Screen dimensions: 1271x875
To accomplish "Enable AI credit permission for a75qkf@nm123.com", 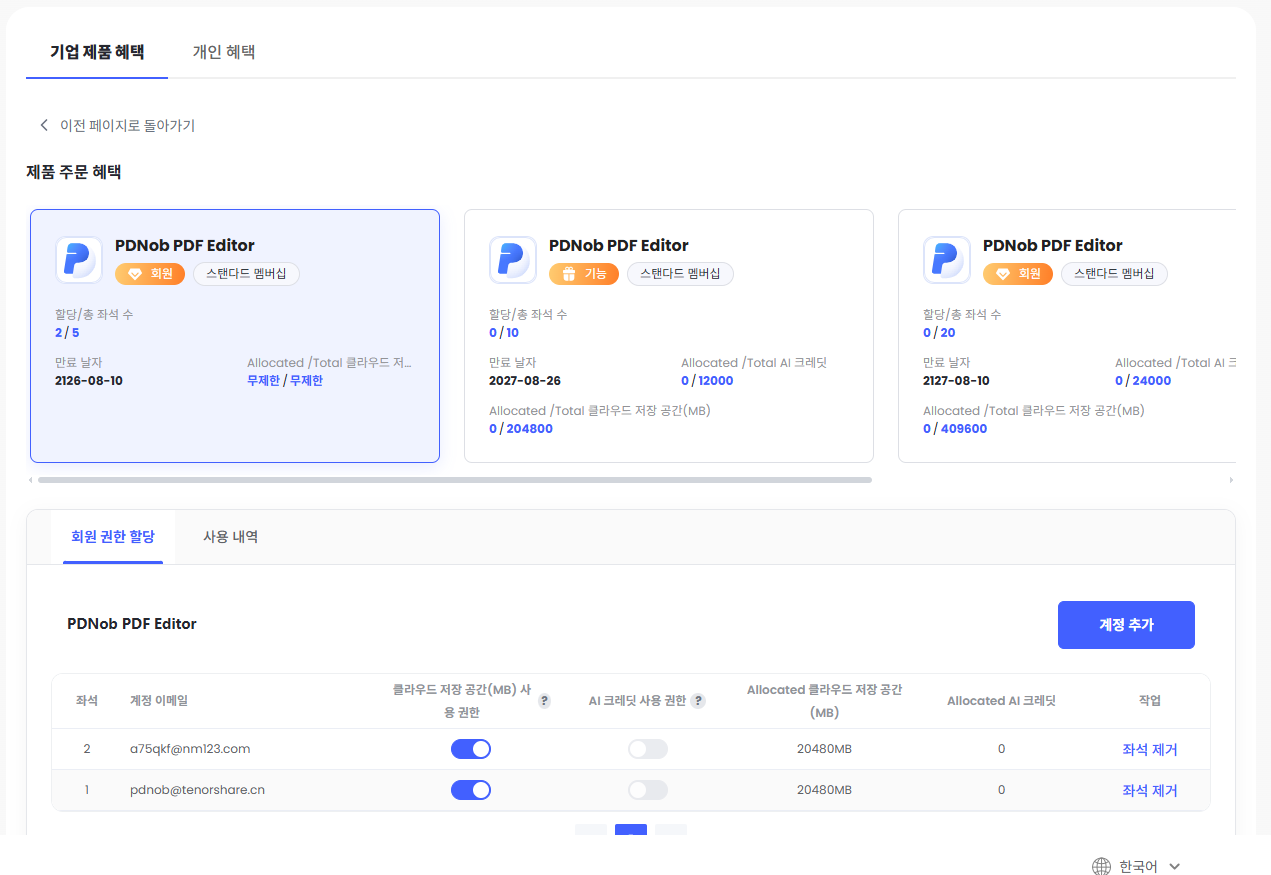I will (648, 749).
